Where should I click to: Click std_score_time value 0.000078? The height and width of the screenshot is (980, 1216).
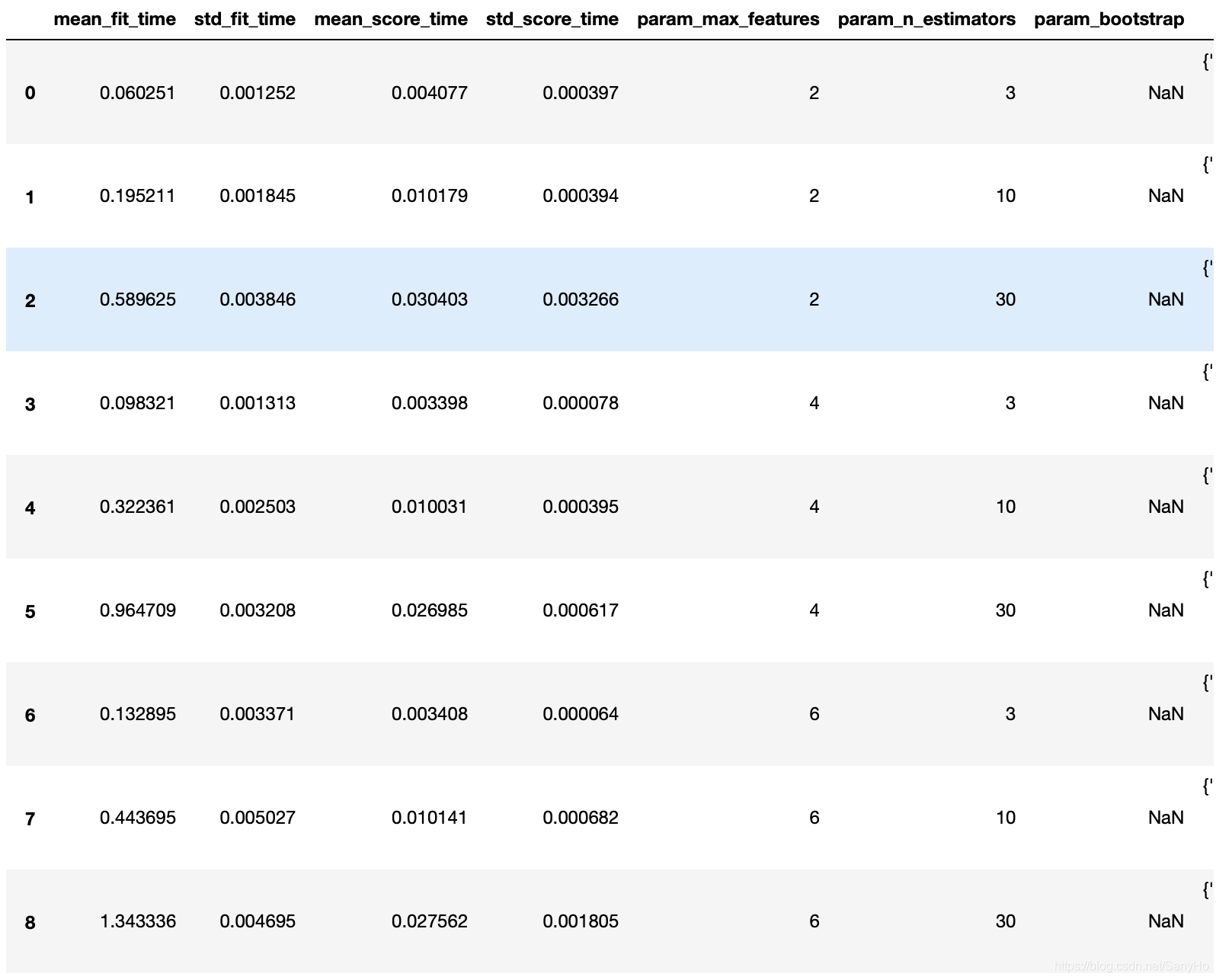581,403
